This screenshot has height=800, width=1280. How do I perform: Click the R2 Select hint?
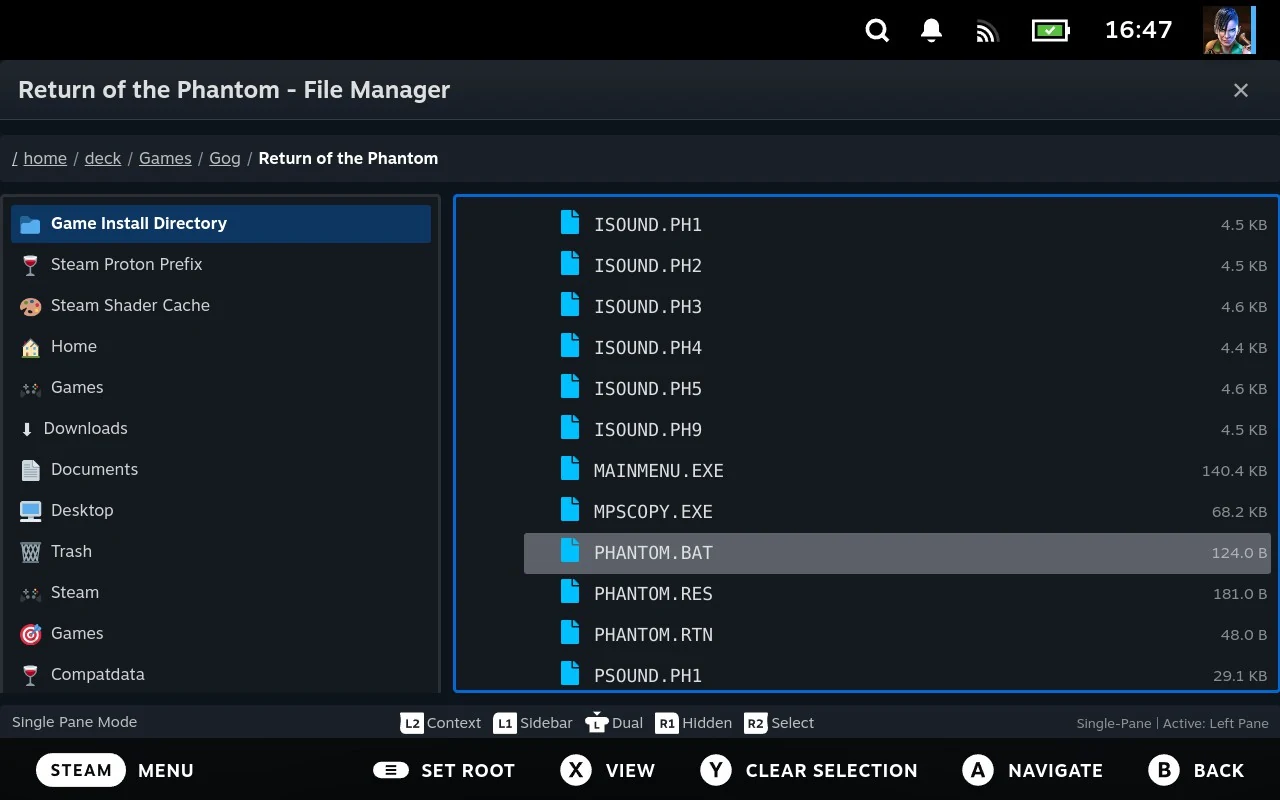[x=780, y=723]
